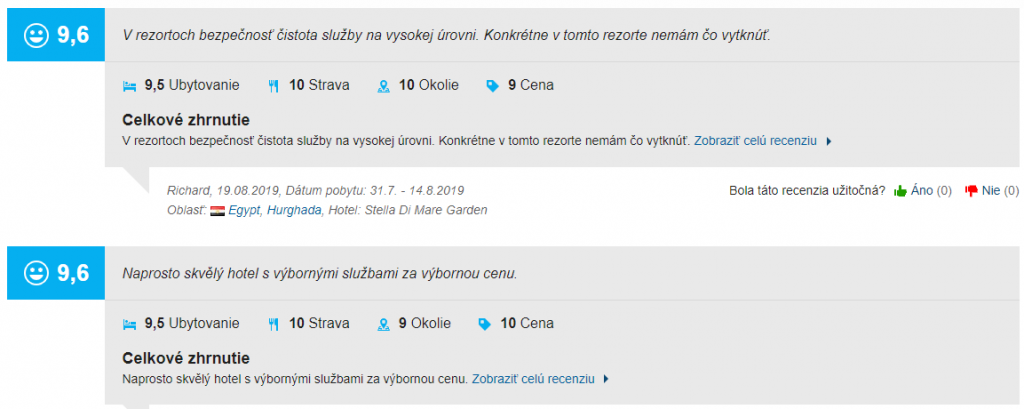Viewport: 1024px width, 409px height.
Task: Vote red thumbs-down Nie on review
Action: [x=970, y=191]
